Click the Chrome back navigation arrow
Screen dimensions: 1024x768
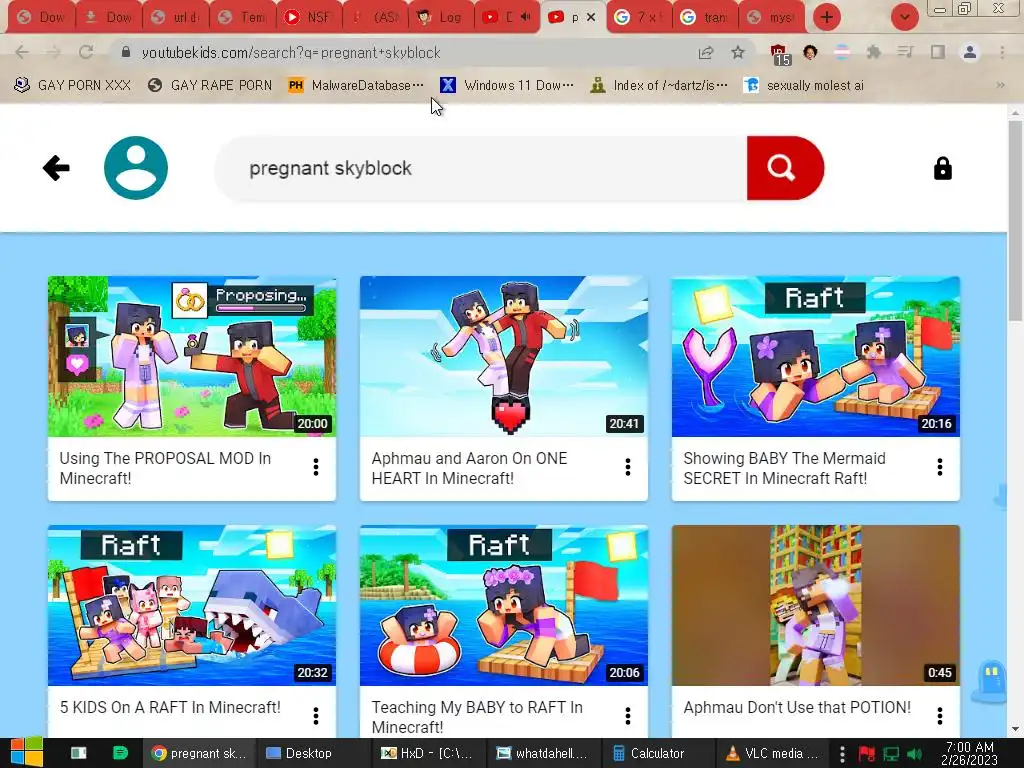pyautogui.click(x=22, y=52)
